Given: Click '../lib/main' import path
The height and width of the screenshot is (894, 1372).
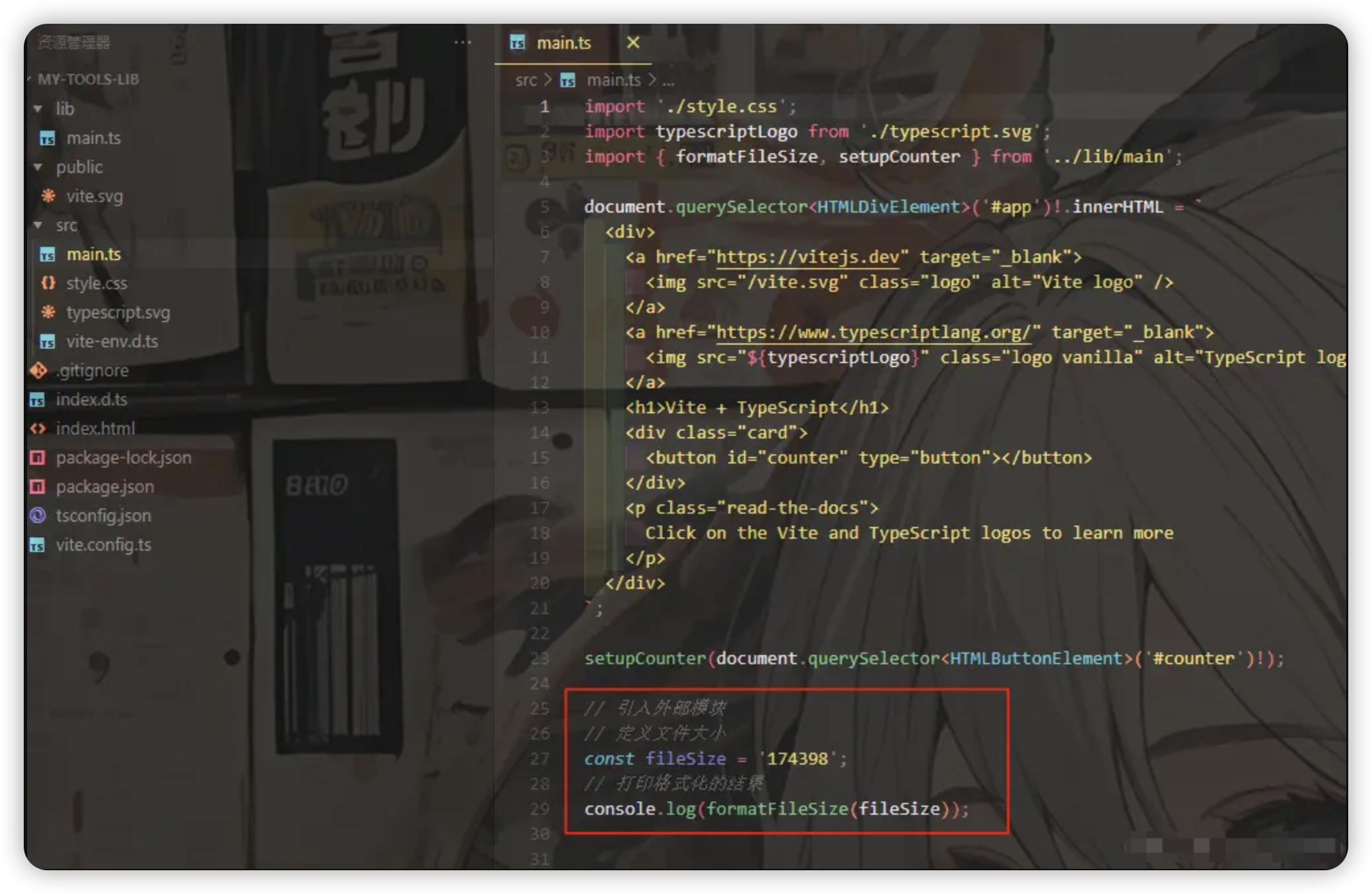Looking at the screenshot, I should click(x=1108, y=156).
